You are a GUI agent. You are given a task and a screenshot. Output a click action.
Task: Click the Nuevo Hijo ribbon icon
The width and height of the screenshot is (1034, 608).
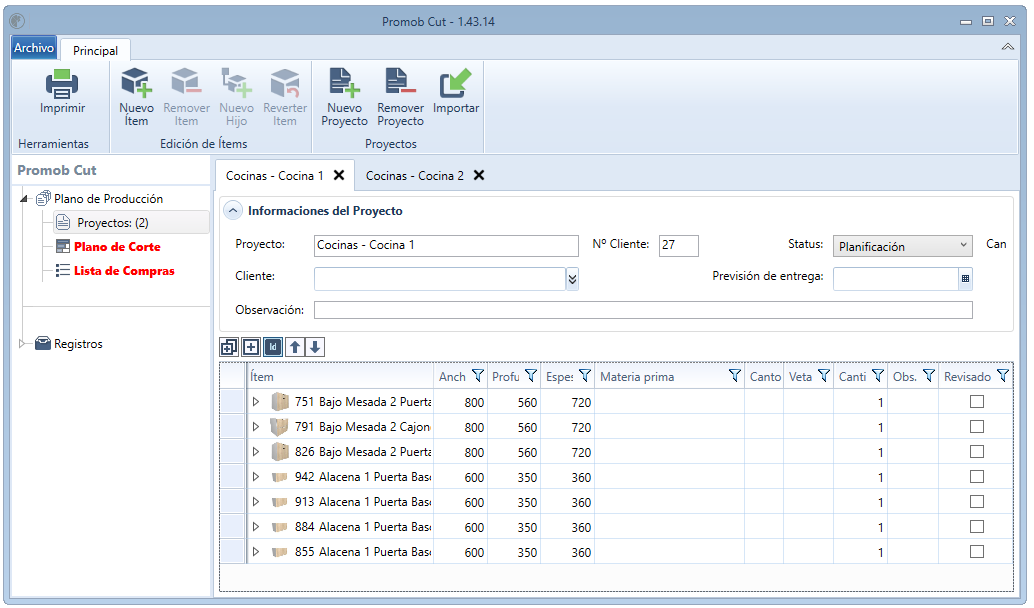point(236,83)
